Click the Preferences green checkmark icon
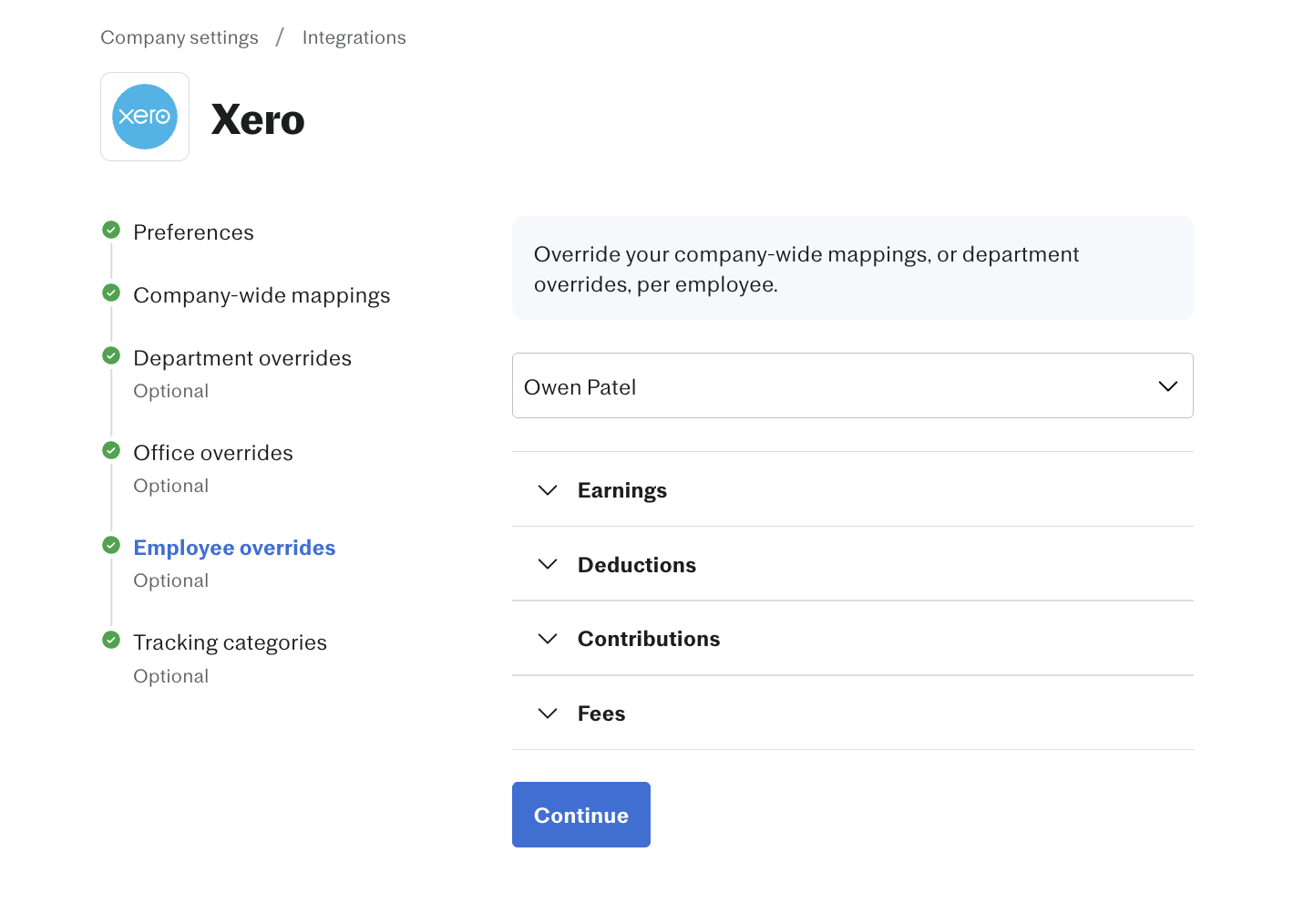1314x924 pixels. coord(111,229)
